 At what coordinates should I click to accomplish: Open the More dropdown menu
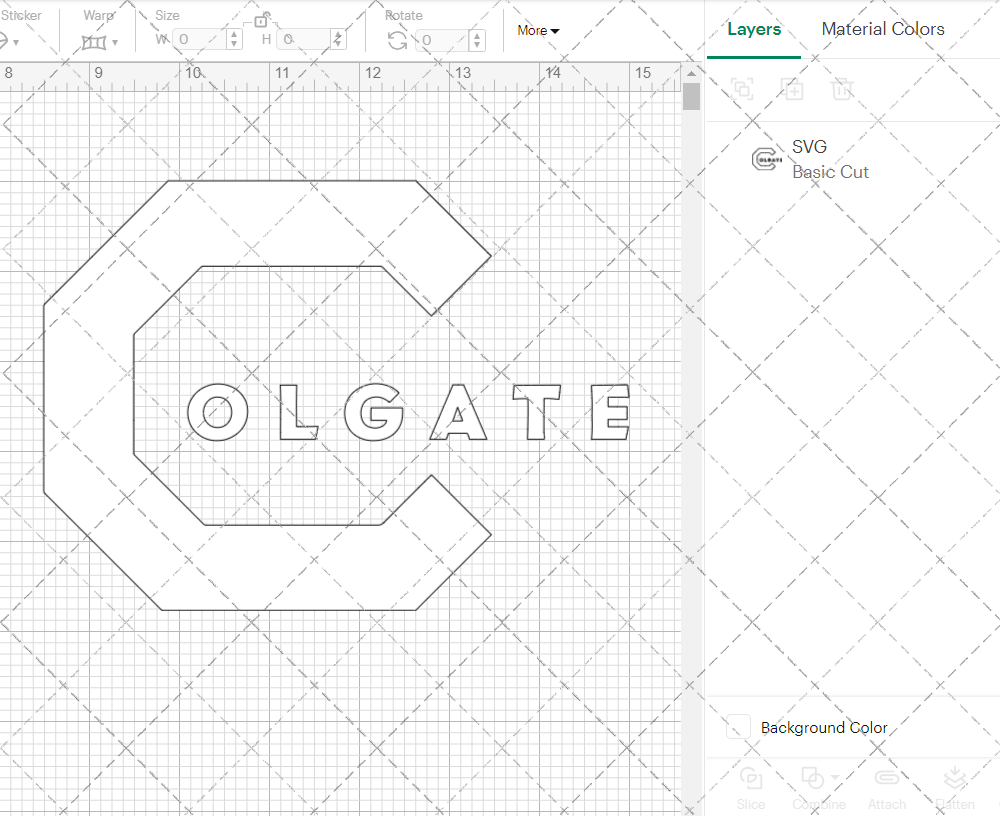coord(538,30)
